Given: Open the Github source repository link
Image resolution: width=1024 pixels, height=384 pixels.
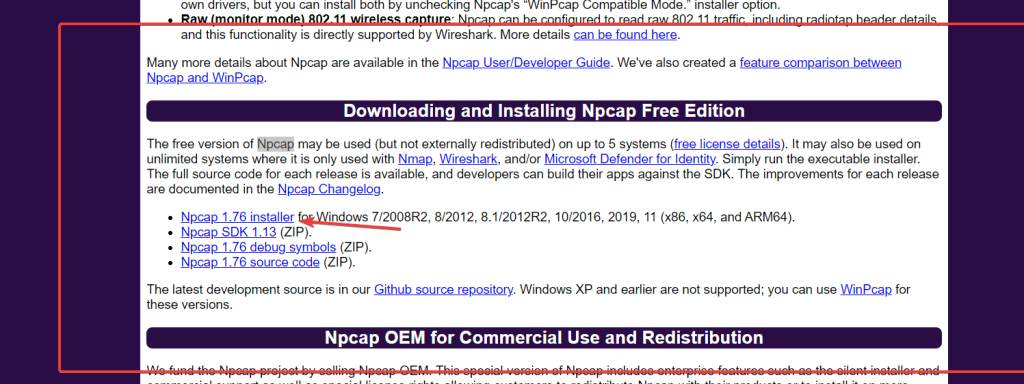Looking at the screenshot, I should pos(443,289).
